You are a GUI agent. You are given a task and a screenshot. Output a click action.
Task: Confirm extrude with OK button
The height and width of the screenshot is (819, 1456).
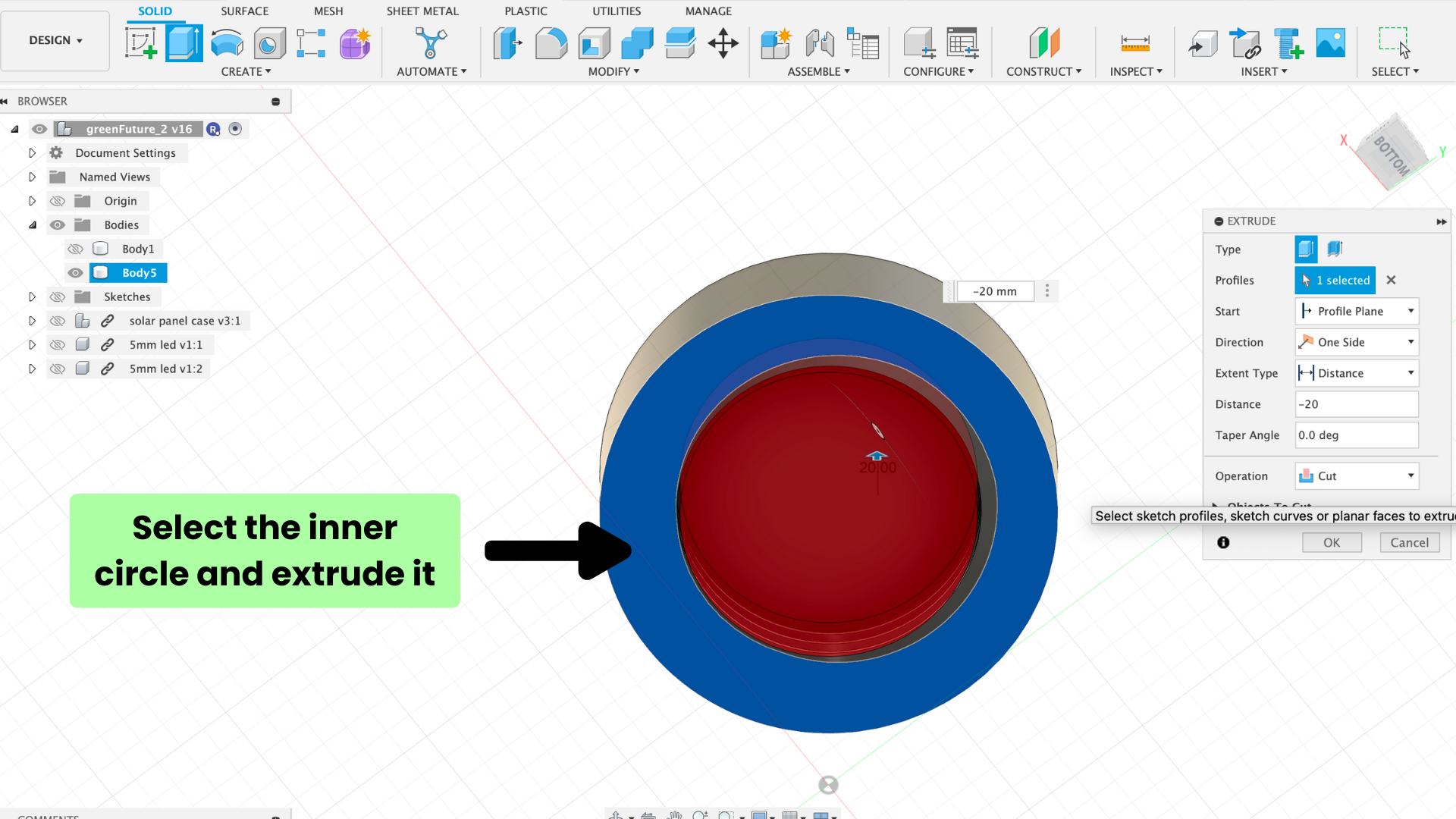click(1332, 542)
